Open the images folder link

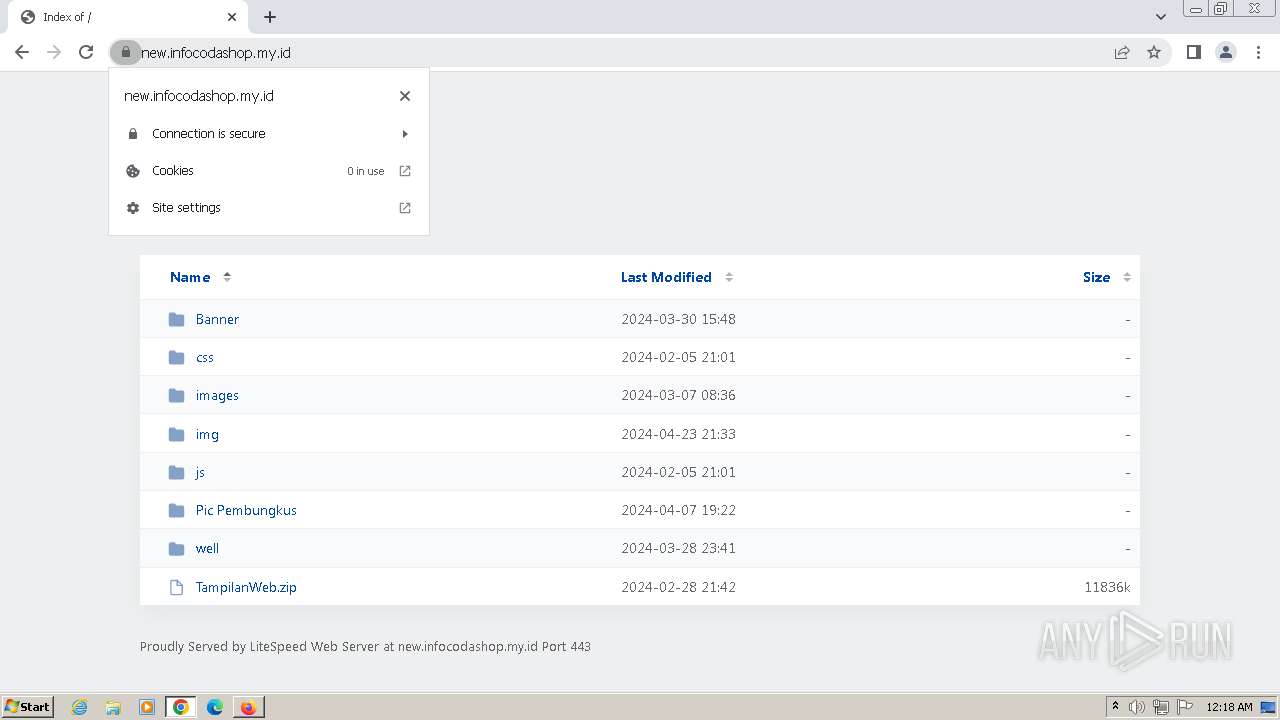point(217,395)
